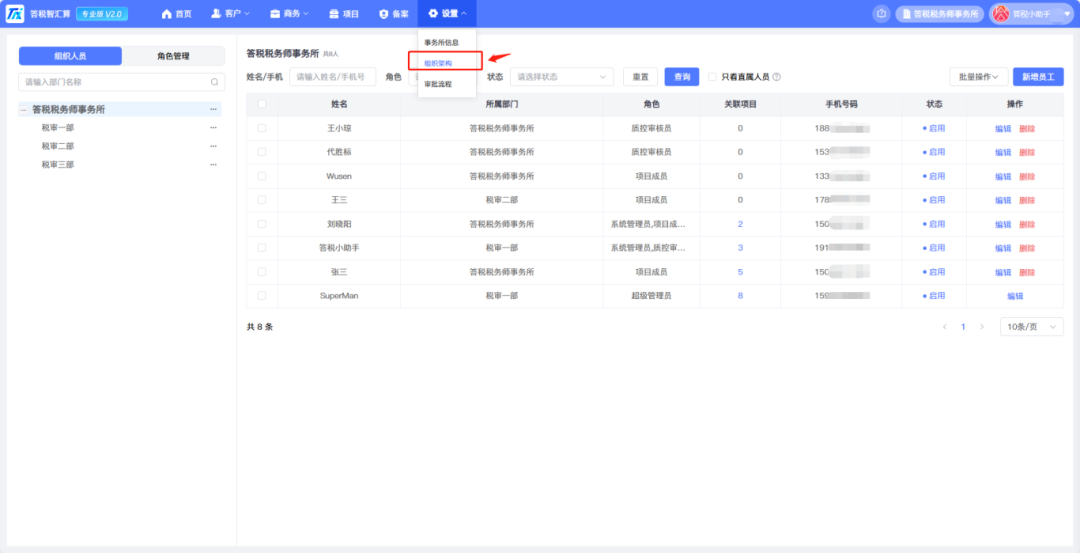This screenshot has width=1080, height=553.
Task: Check the row checkbox for 张三
Action: click(x=262, y=272)
